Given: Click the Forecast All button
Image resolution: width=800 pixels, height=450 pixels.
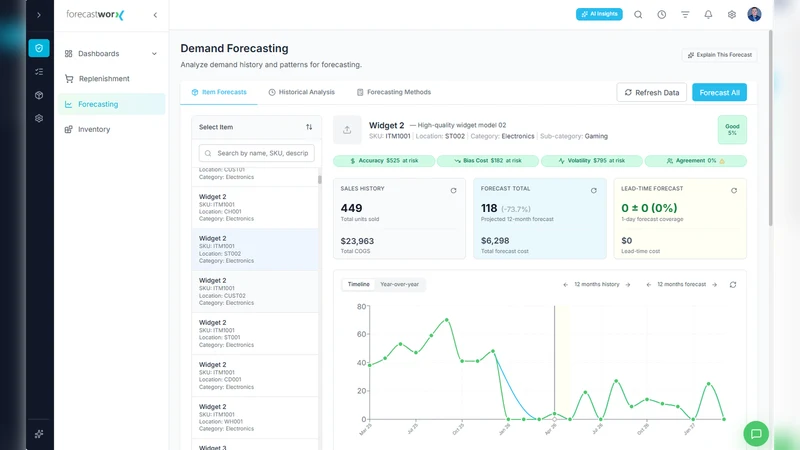Looking at the screenshot, I should point(719,92).
